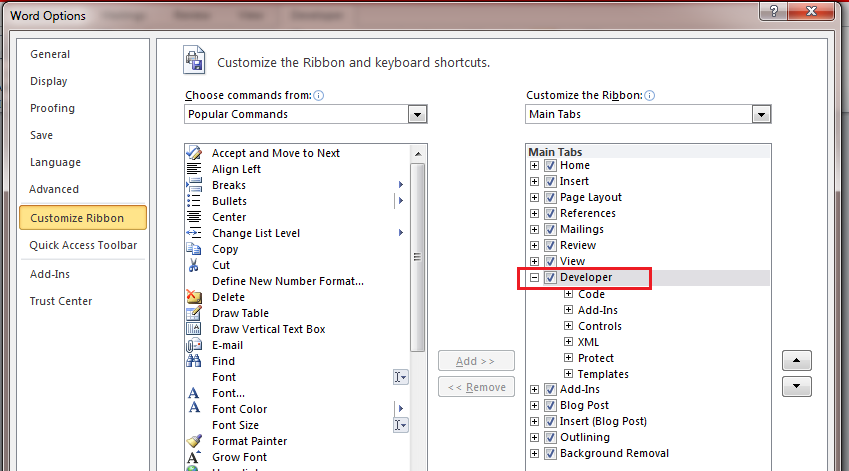
Task: Click the Cut scissors icon
Action: pos(193,265)
